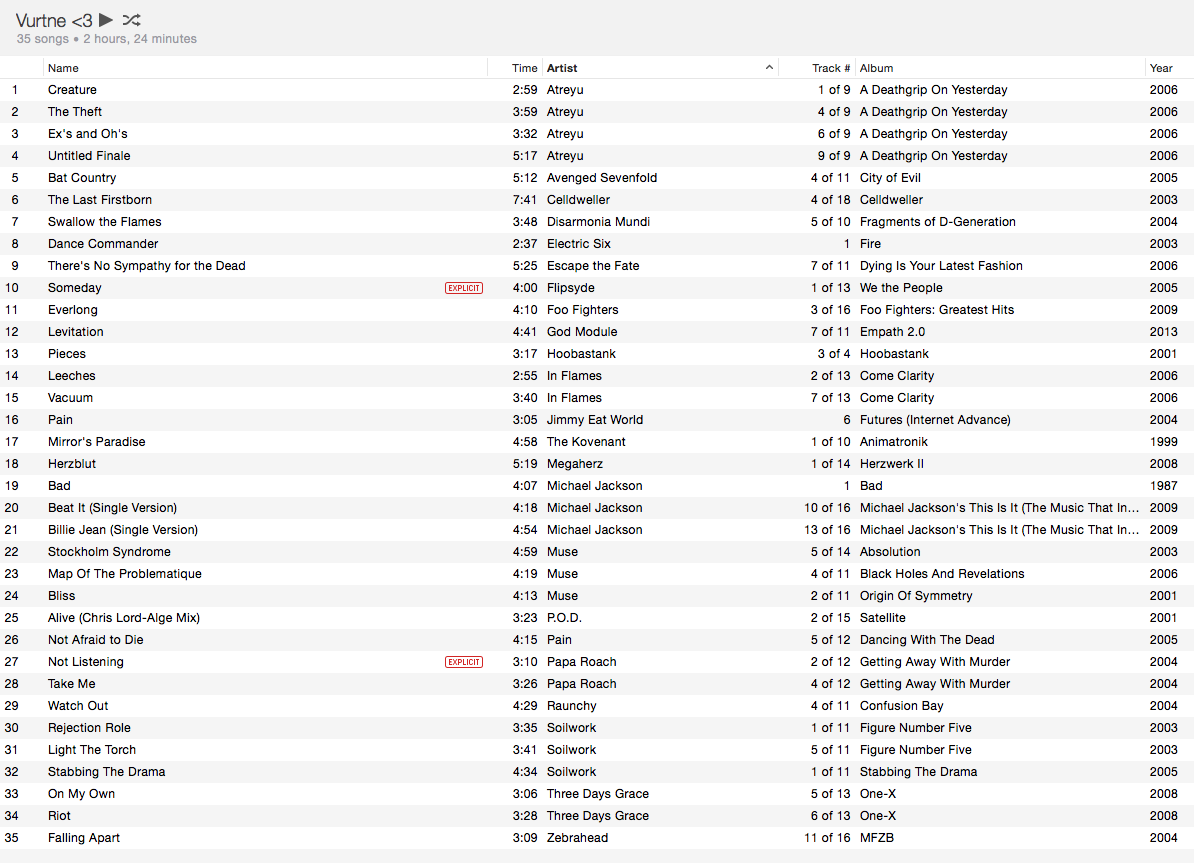Click song name Stabbing The Drama
This screenshot has height=863, width=1194.
[x=107, y=772]
